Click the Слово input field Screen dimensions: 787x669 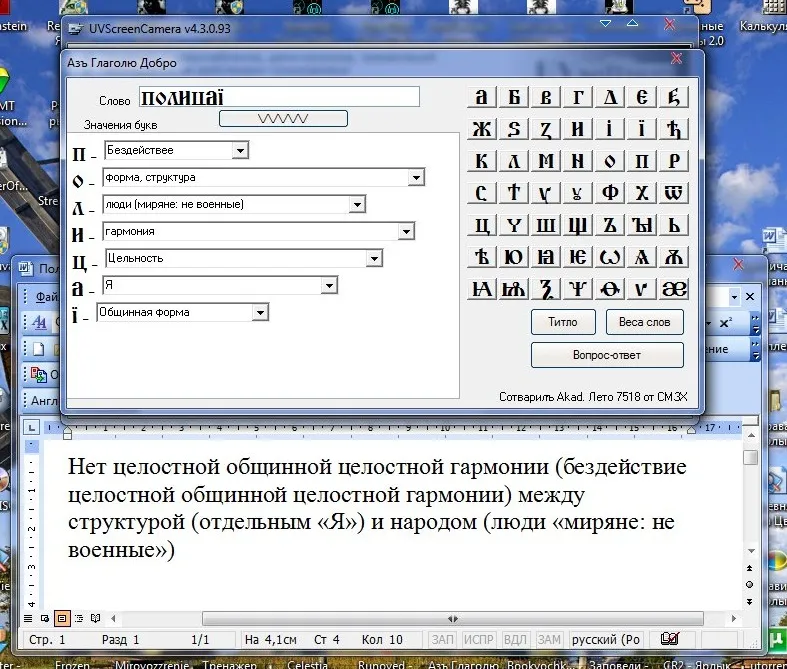point(280,97)
